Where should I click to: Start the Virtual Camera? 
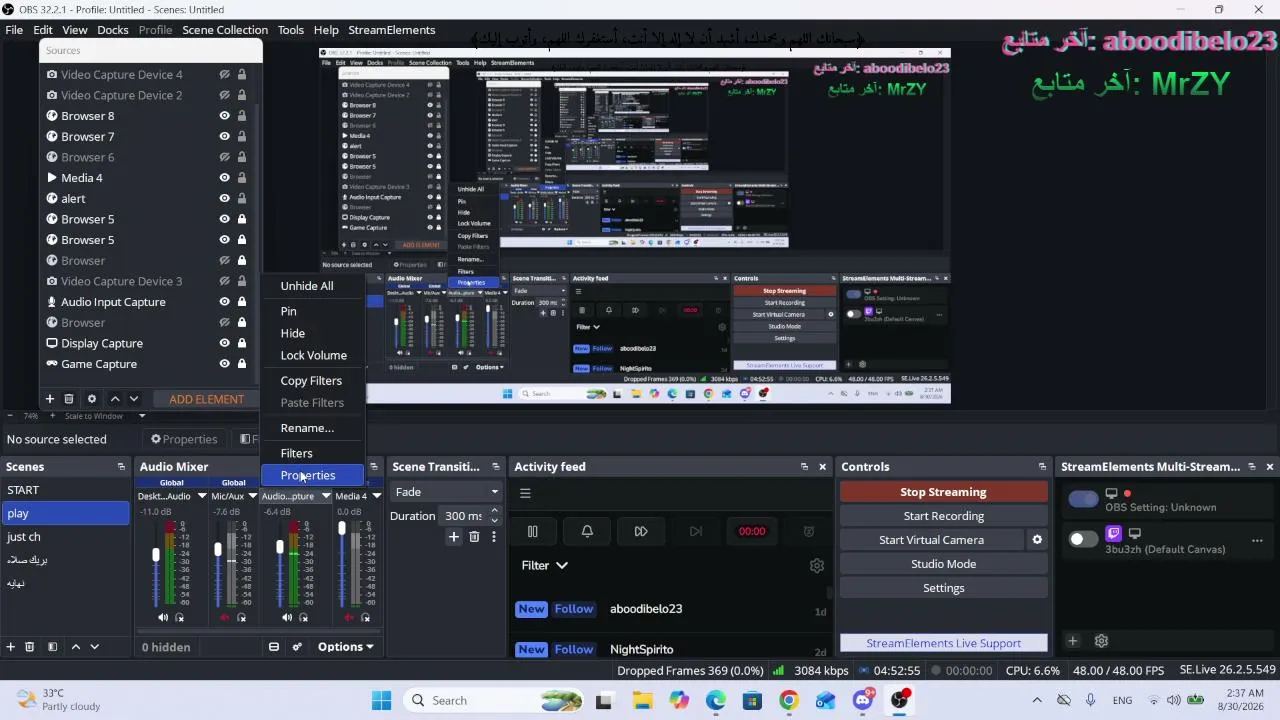click(x=931, y=540)
